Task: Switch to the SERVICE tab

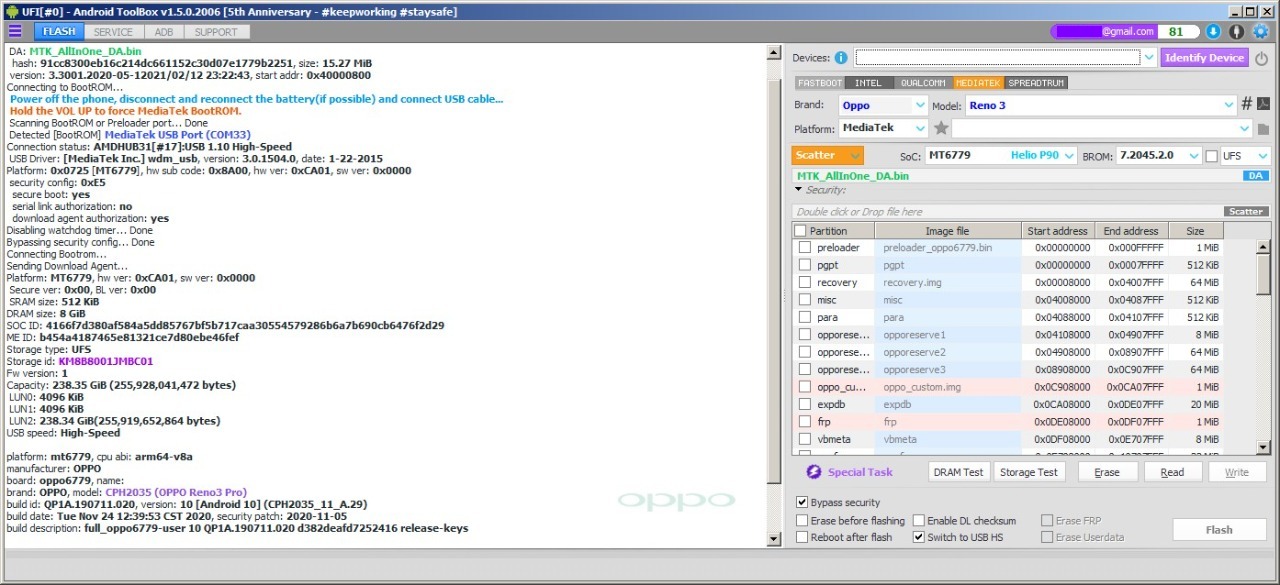Action: click(113, 32)
